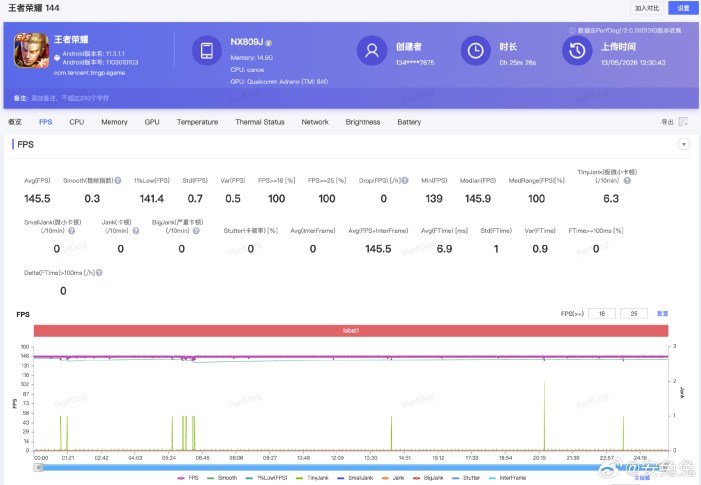This screenshot has height=485, width=701.
Task: Click the 加入对比 compare button
Action: coord(647,8)
